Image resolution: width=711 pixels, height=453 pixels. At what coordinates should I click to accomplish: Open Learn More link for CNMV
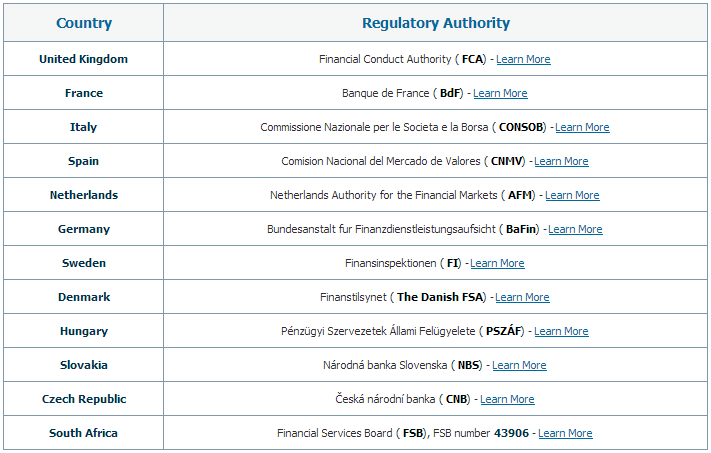coord(561,161)
